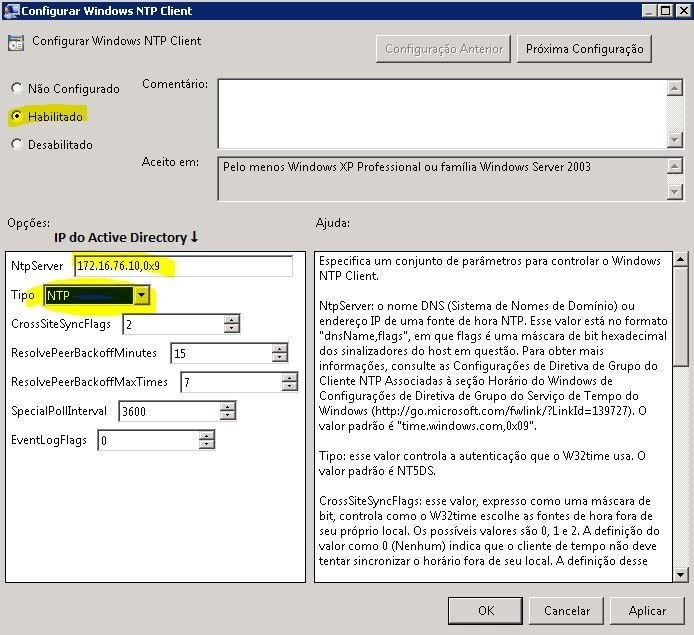Screen dimensions: 694x635
Task: Minimize the Configurar Windows NTP Client window
Action: [649, 11]
